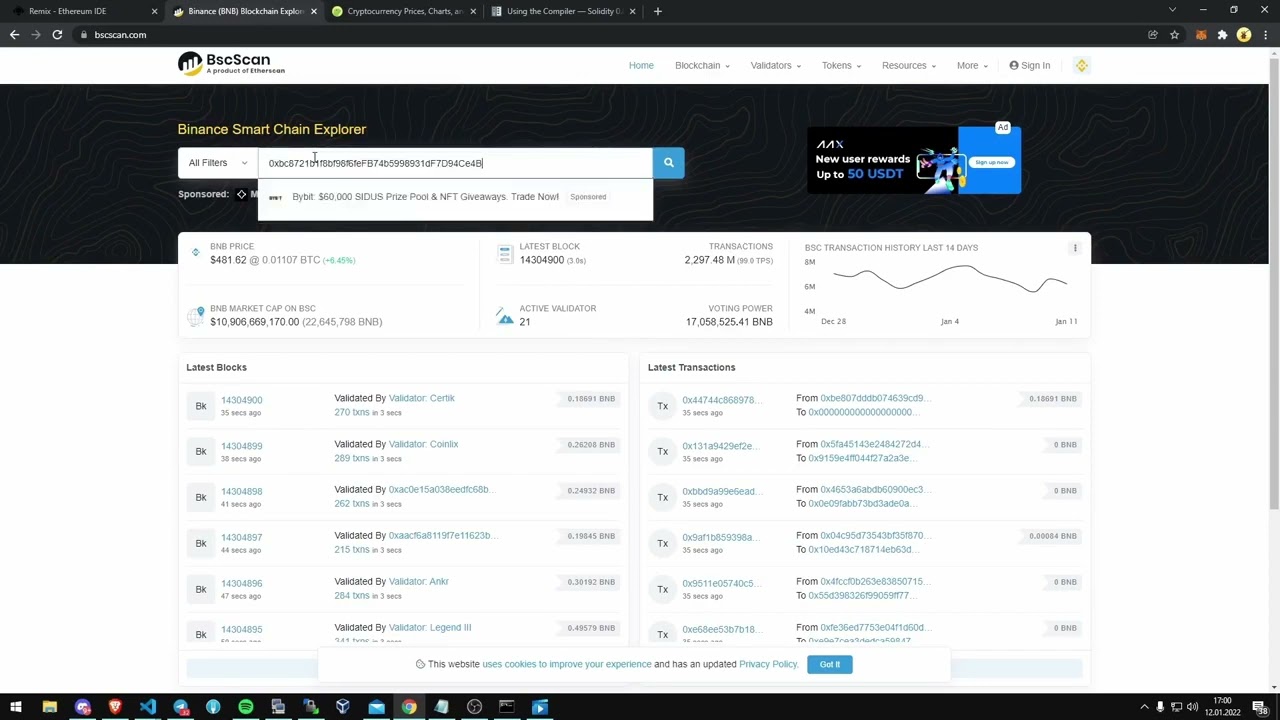Reload the page
1280x720 pixels.
coord(57,35)
